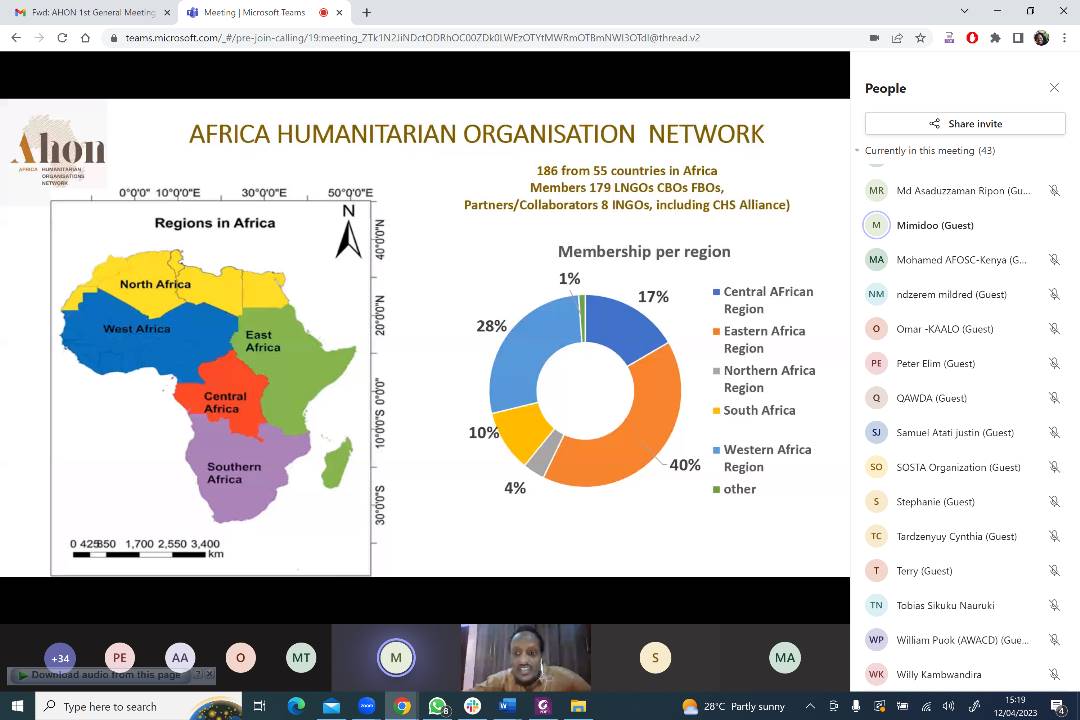
Task: Toggle mute for Willy Kambwandira
Action: [1055, 674]
